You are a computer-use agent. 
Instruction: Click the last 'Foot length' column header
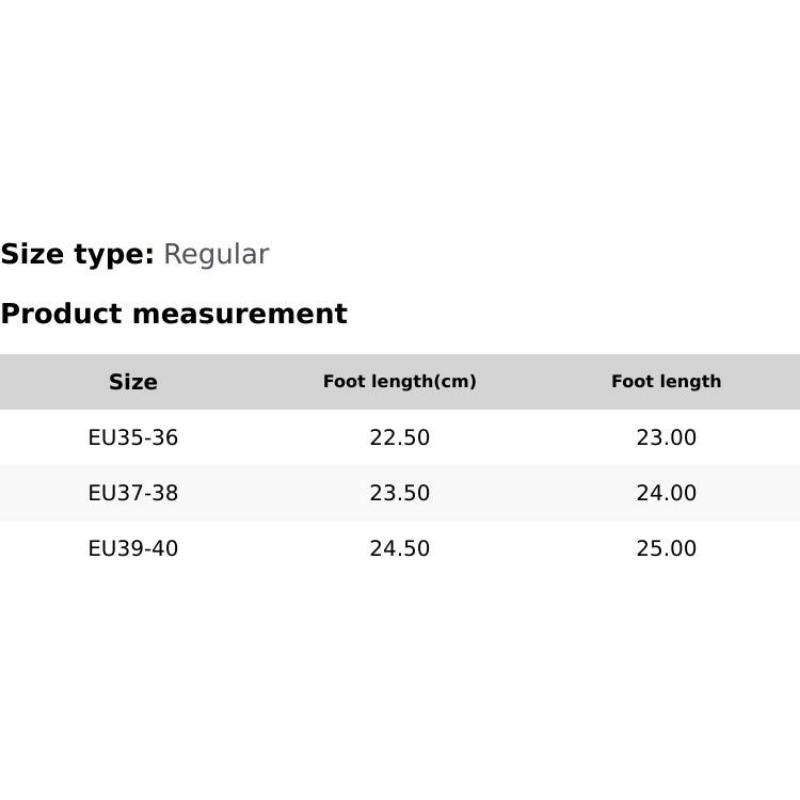[666, 381]
